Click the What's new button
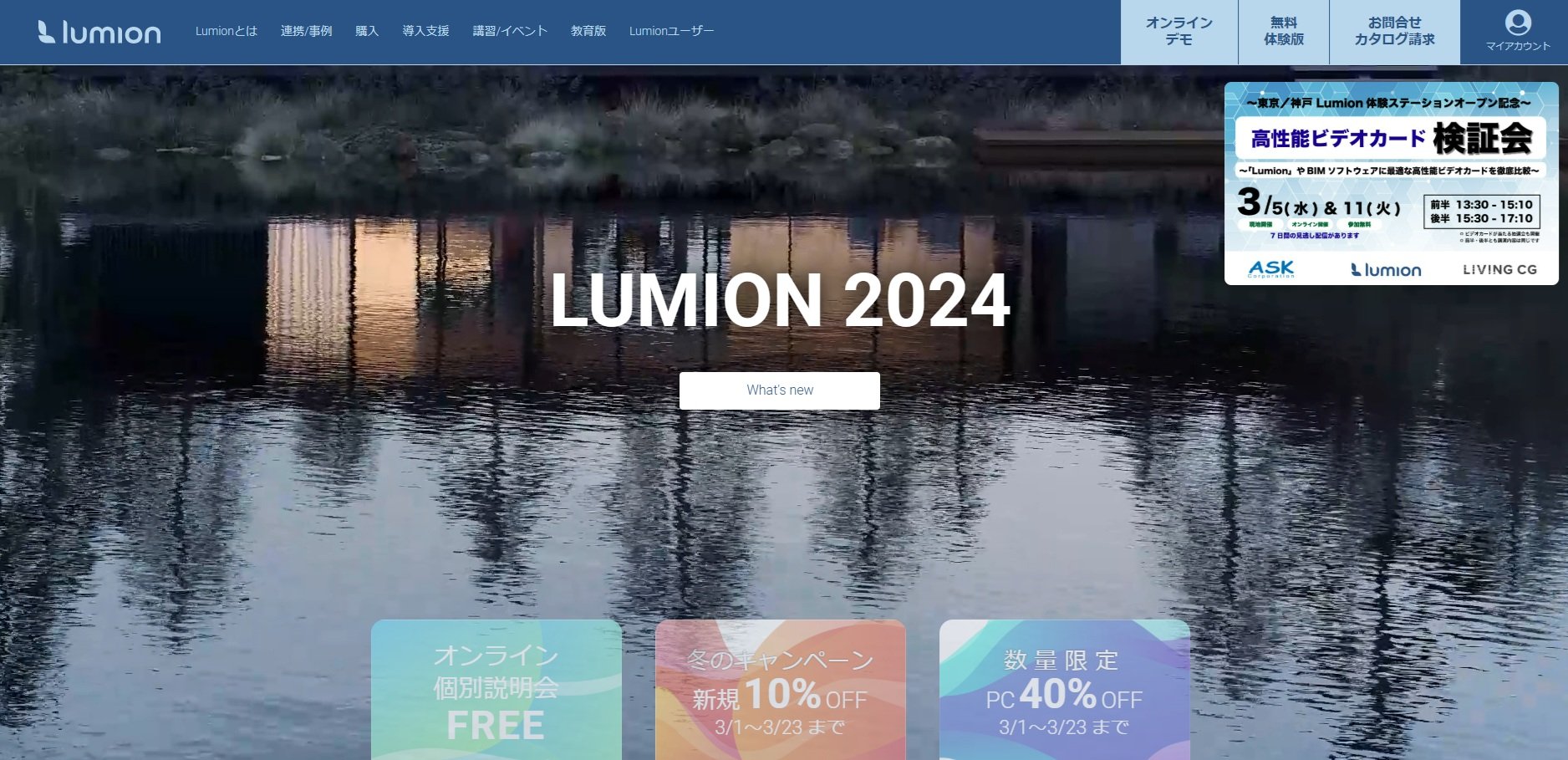 pos(780,390)
